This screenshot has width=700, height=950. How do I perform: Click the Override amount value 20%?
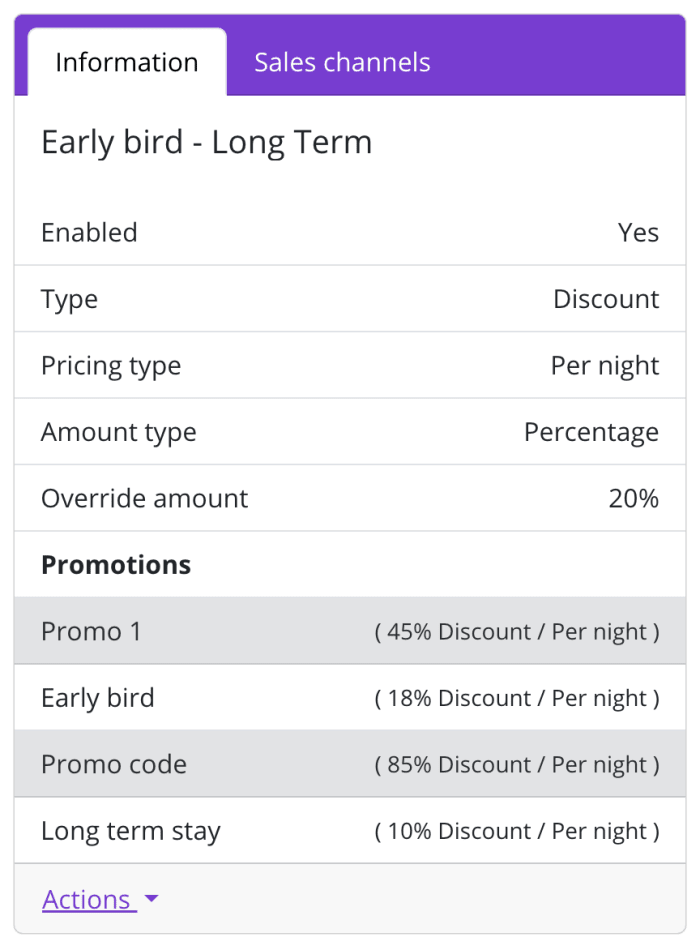pos(633,498)
